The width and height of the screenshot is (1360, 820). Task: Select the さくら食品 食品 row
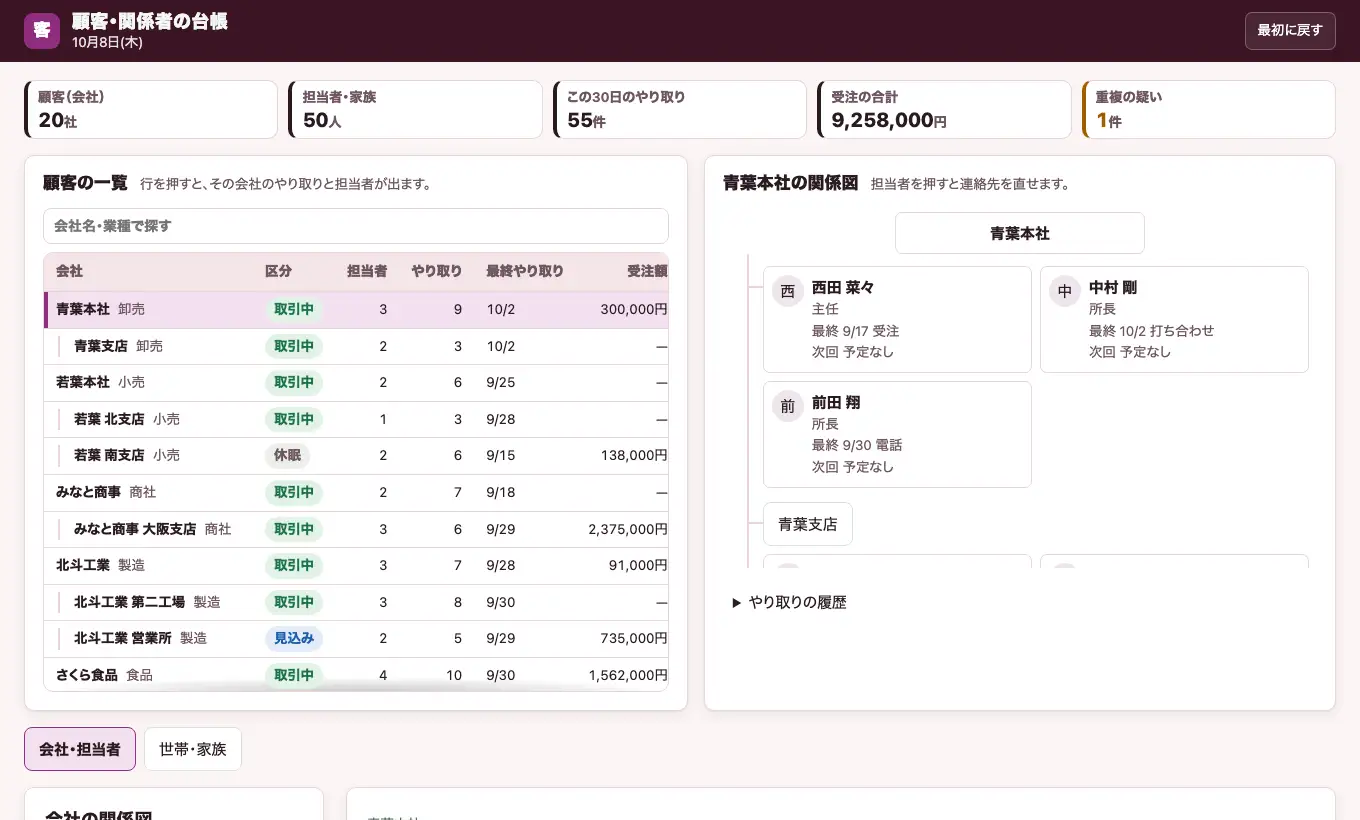click(x=356, y=675)
